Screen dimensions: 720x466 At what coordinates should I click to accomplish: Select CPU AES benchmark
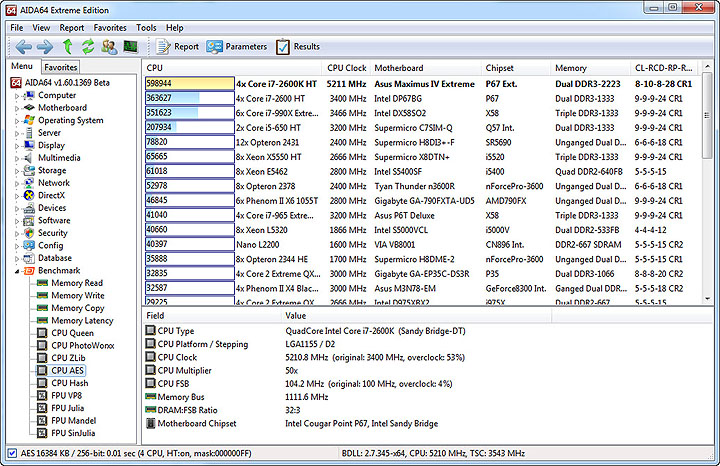[68, 370]
